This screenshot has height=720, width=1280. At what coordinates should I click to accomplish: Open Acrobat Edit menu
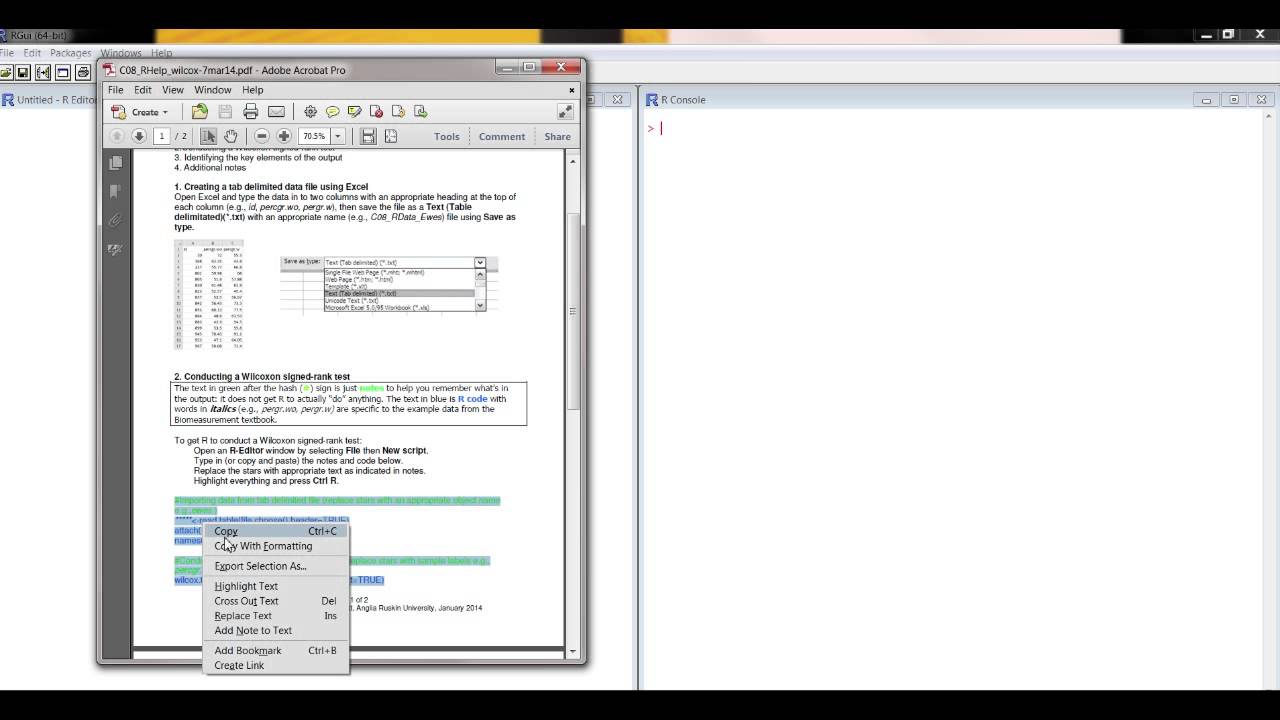[x=143, y=90]
